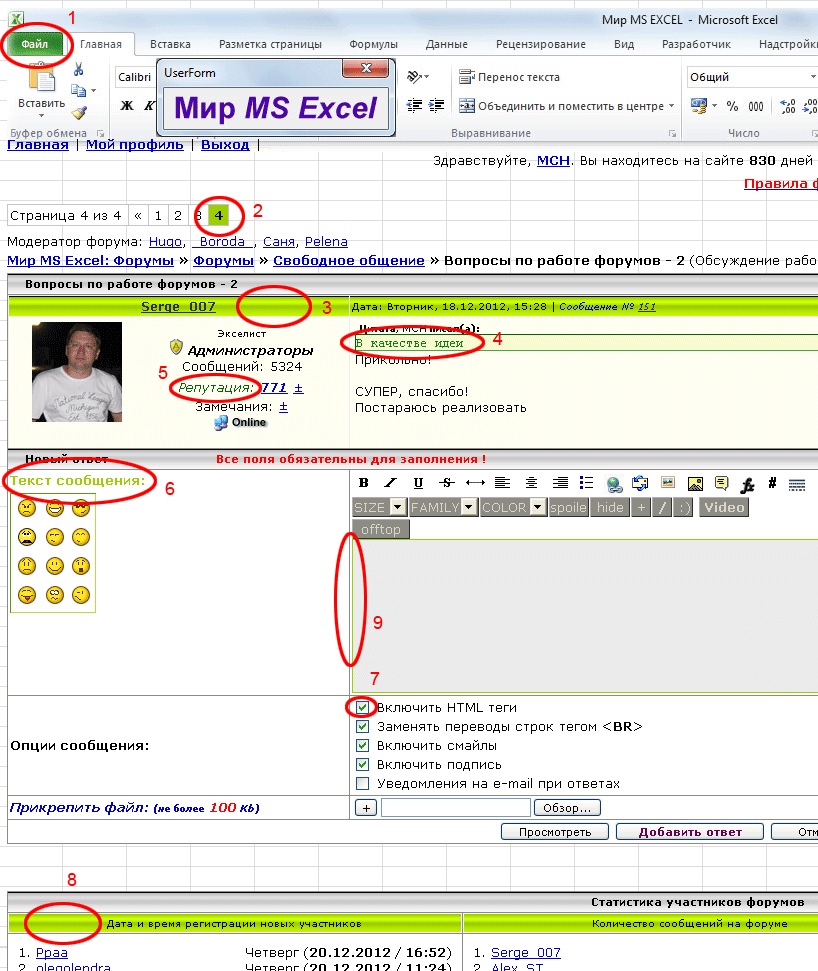Open the FAMILY font dropdown

(443, 507)
